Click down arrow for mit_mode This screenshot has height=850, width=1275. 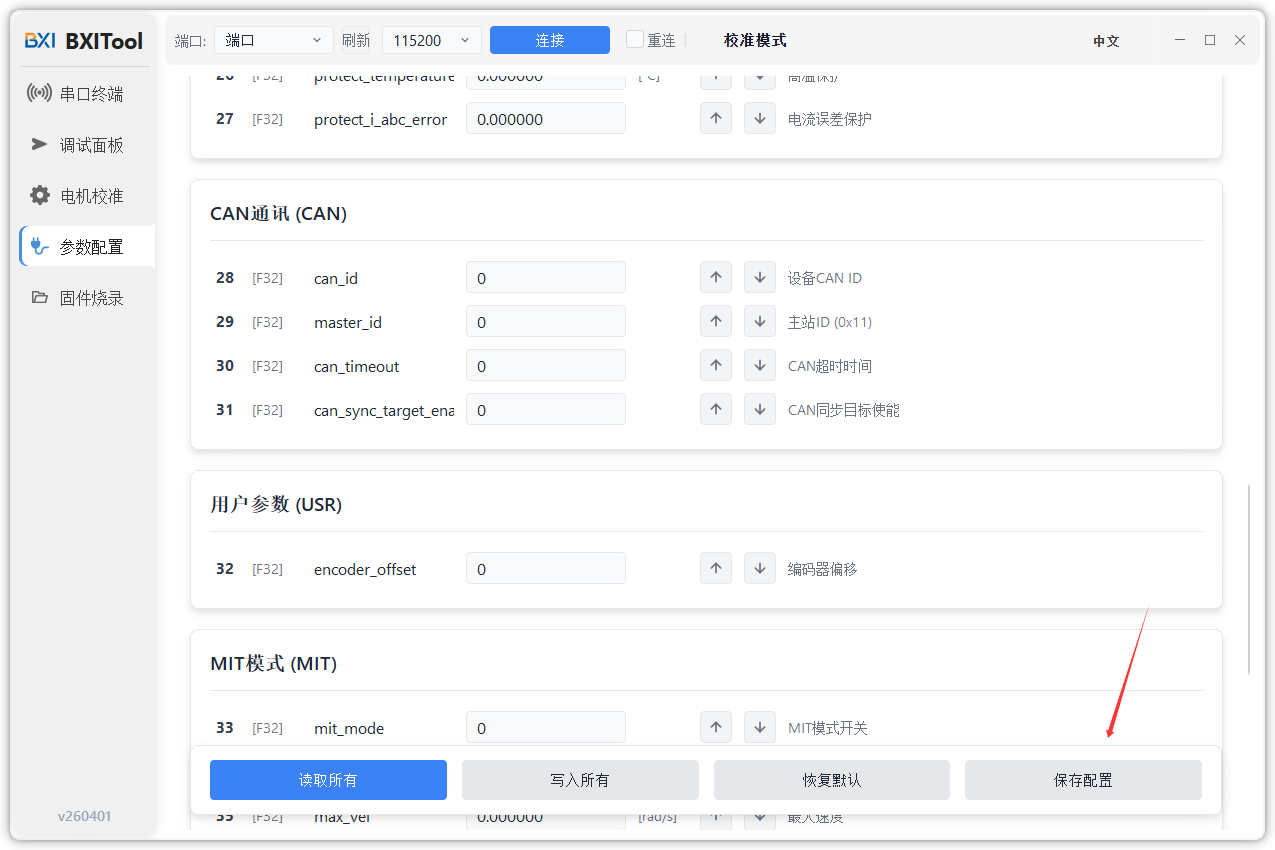click(x=760, y=727)
